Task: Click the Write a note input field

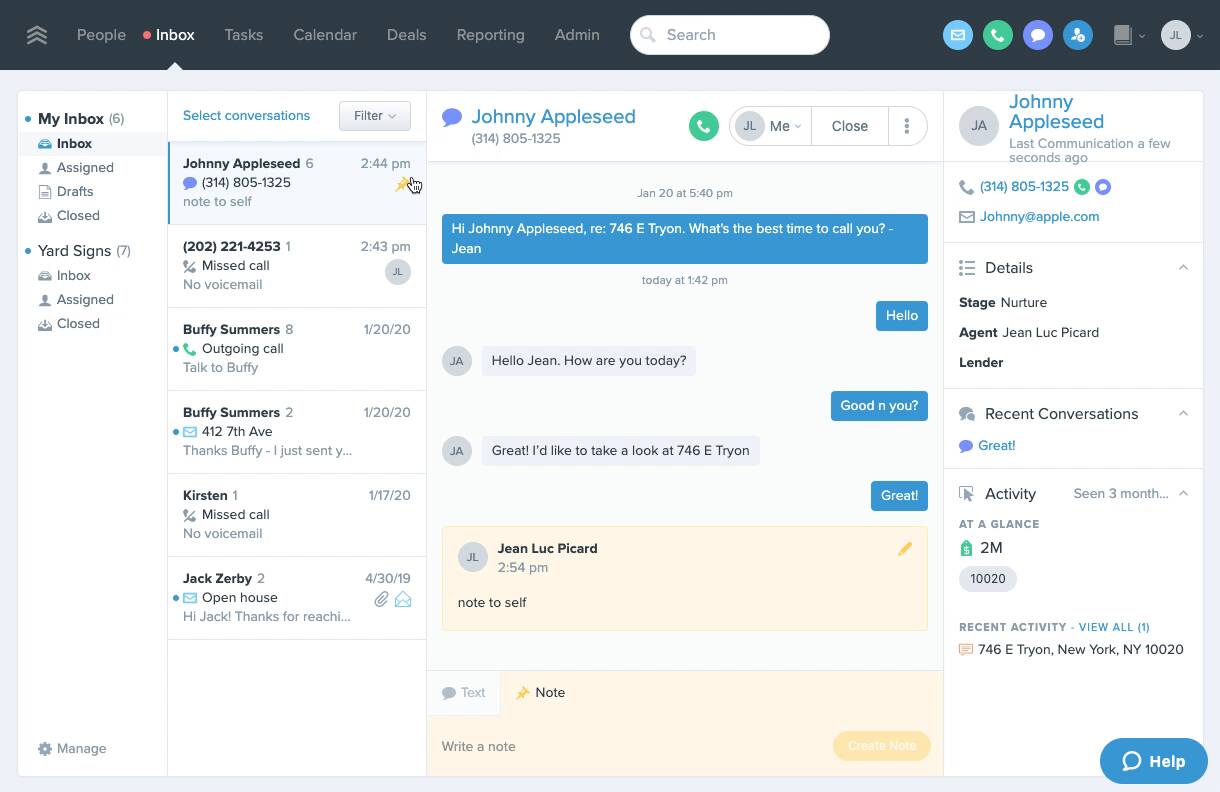Action: point(630,747)
